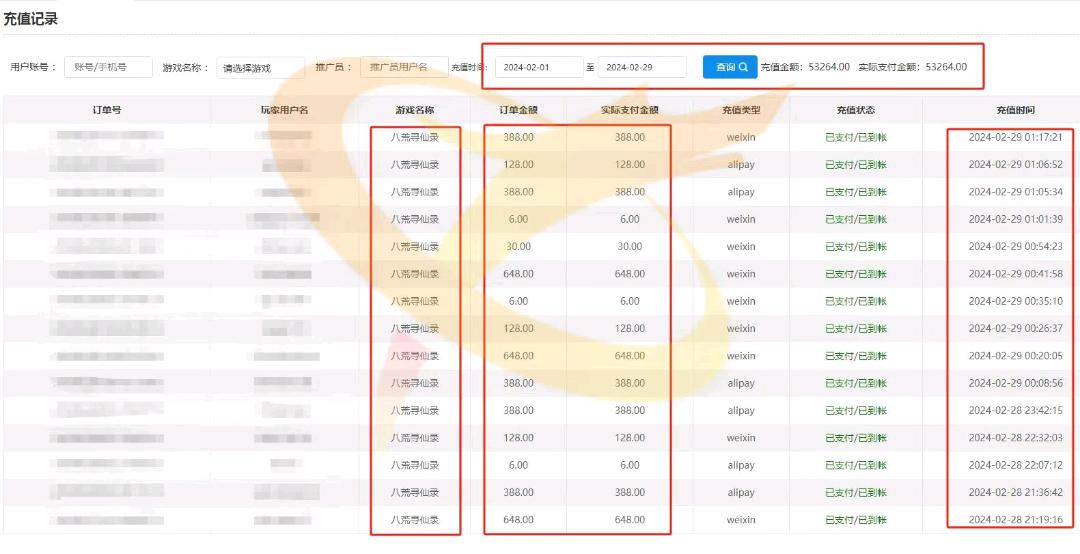
Task: Click the 订单号 column header
Action: (107, 110)
